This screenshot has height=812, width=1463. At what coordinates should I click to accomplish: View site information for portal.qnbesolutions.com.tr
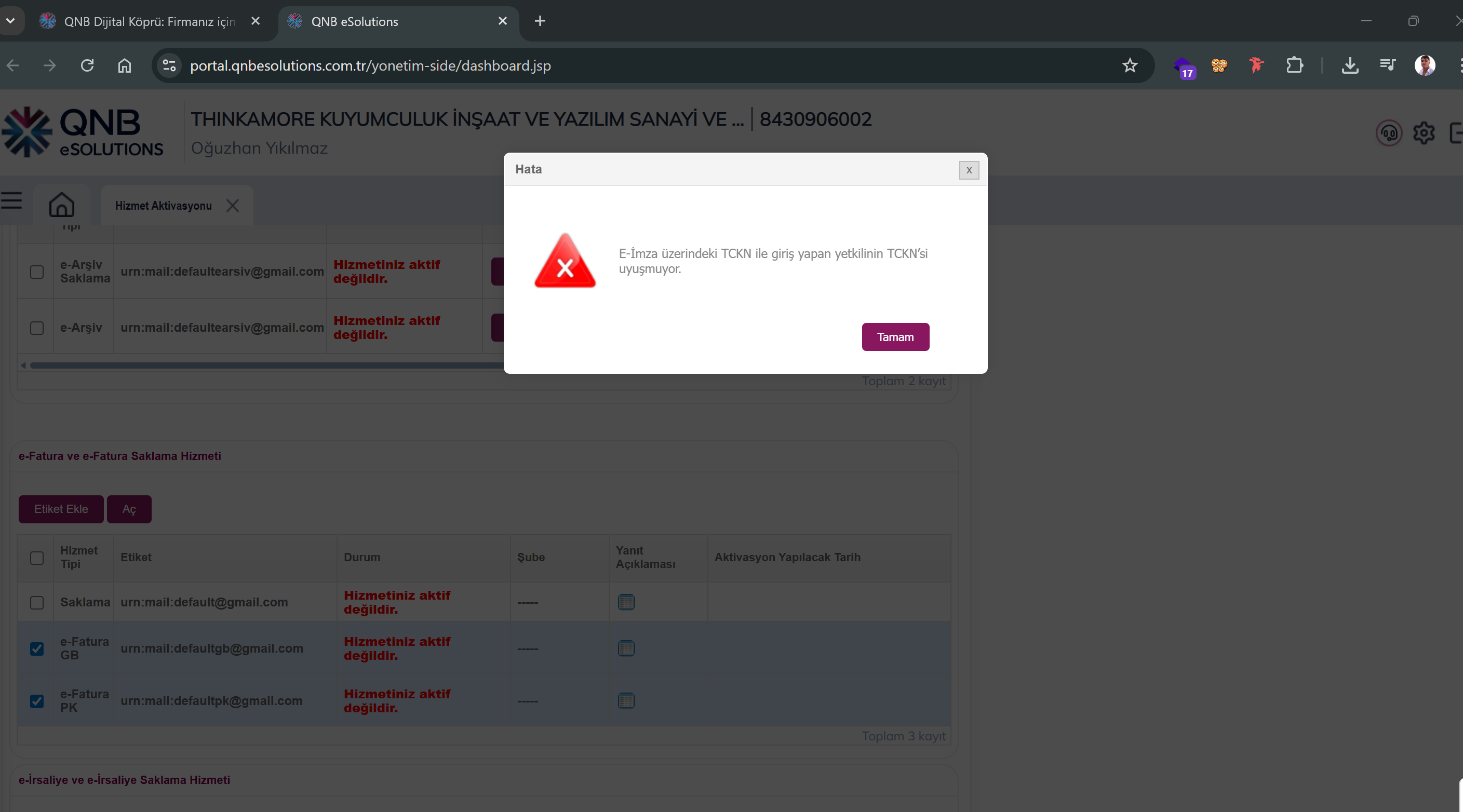[x=169, y=66]
